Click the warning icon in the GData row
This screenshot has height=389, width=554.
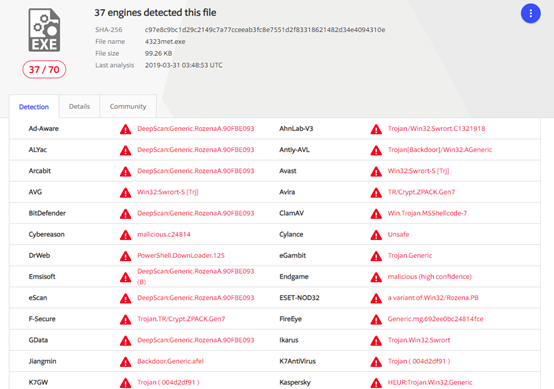click(125, 341)
